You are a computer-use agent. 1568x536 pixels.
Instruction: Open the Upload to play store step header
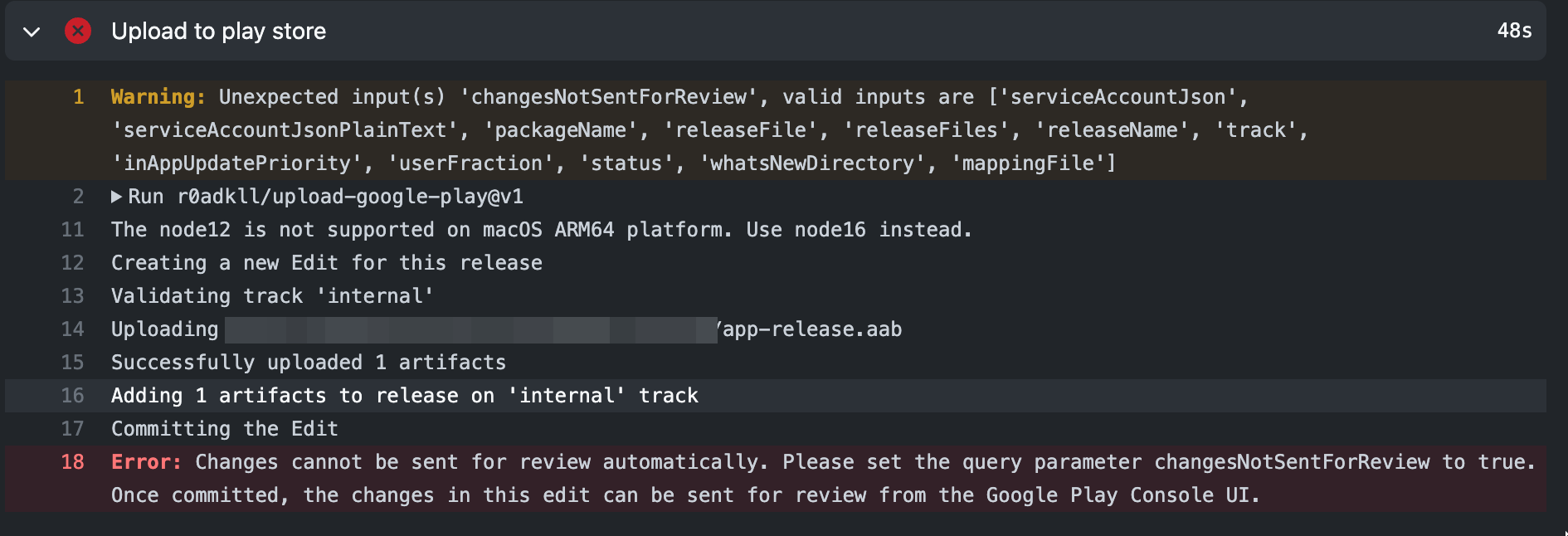(217, 31)
